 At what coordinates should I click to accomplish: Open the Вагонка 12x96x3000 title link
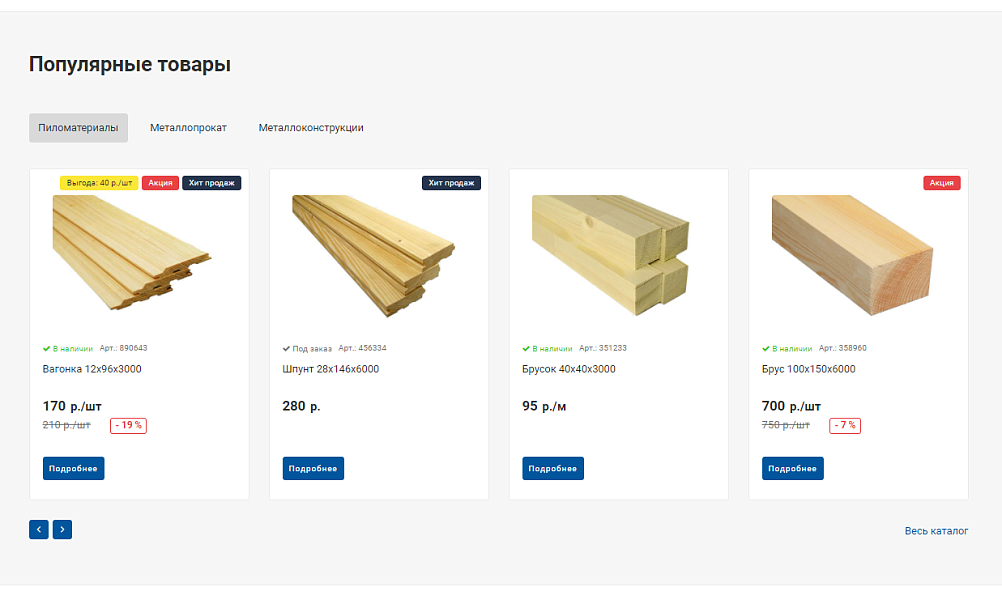[x=92, y=369]
